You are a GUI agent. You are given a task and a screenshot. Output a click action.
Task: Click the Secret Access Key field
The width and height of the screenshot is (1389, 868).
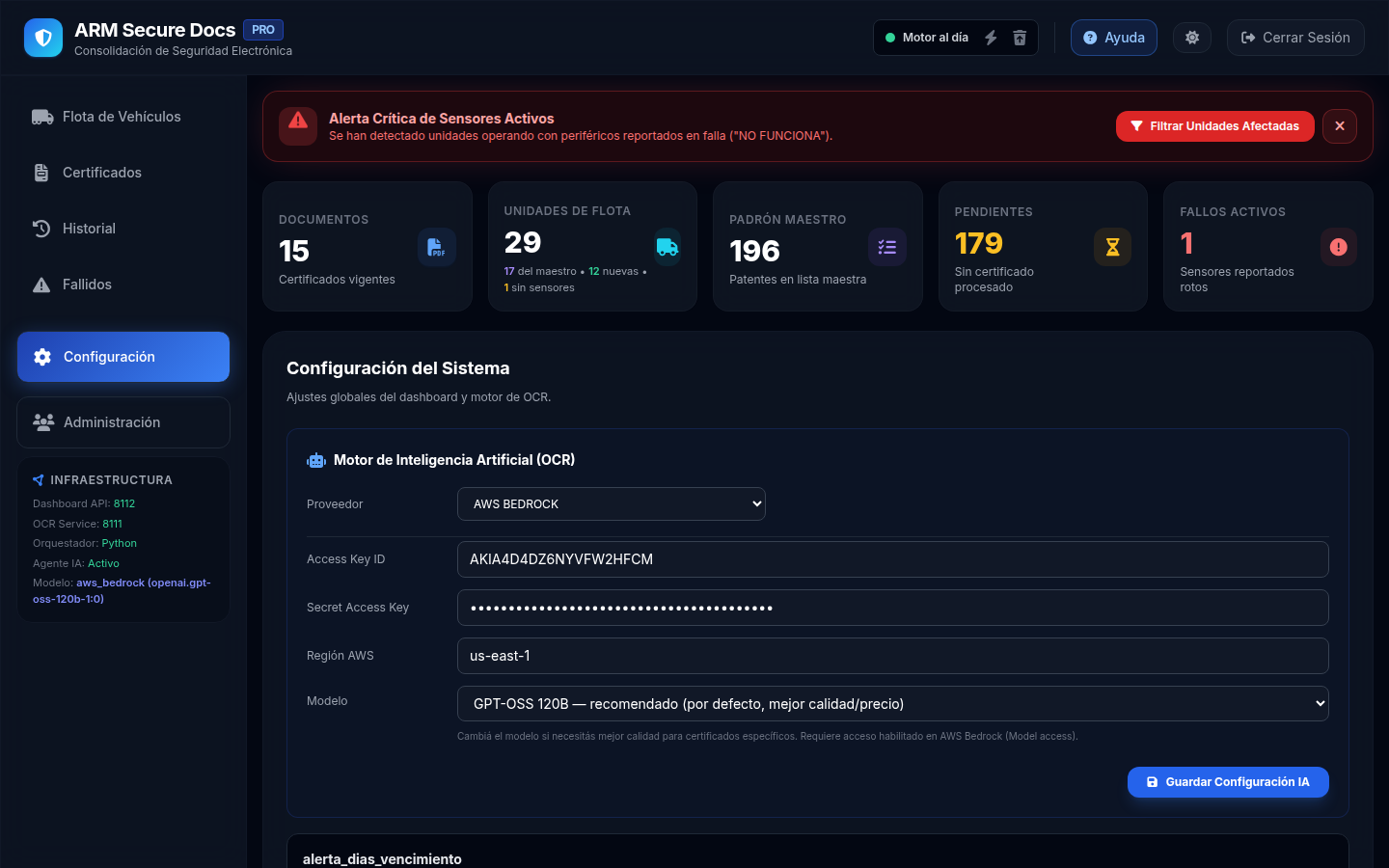pyautogui.click(x=893, y=608)
